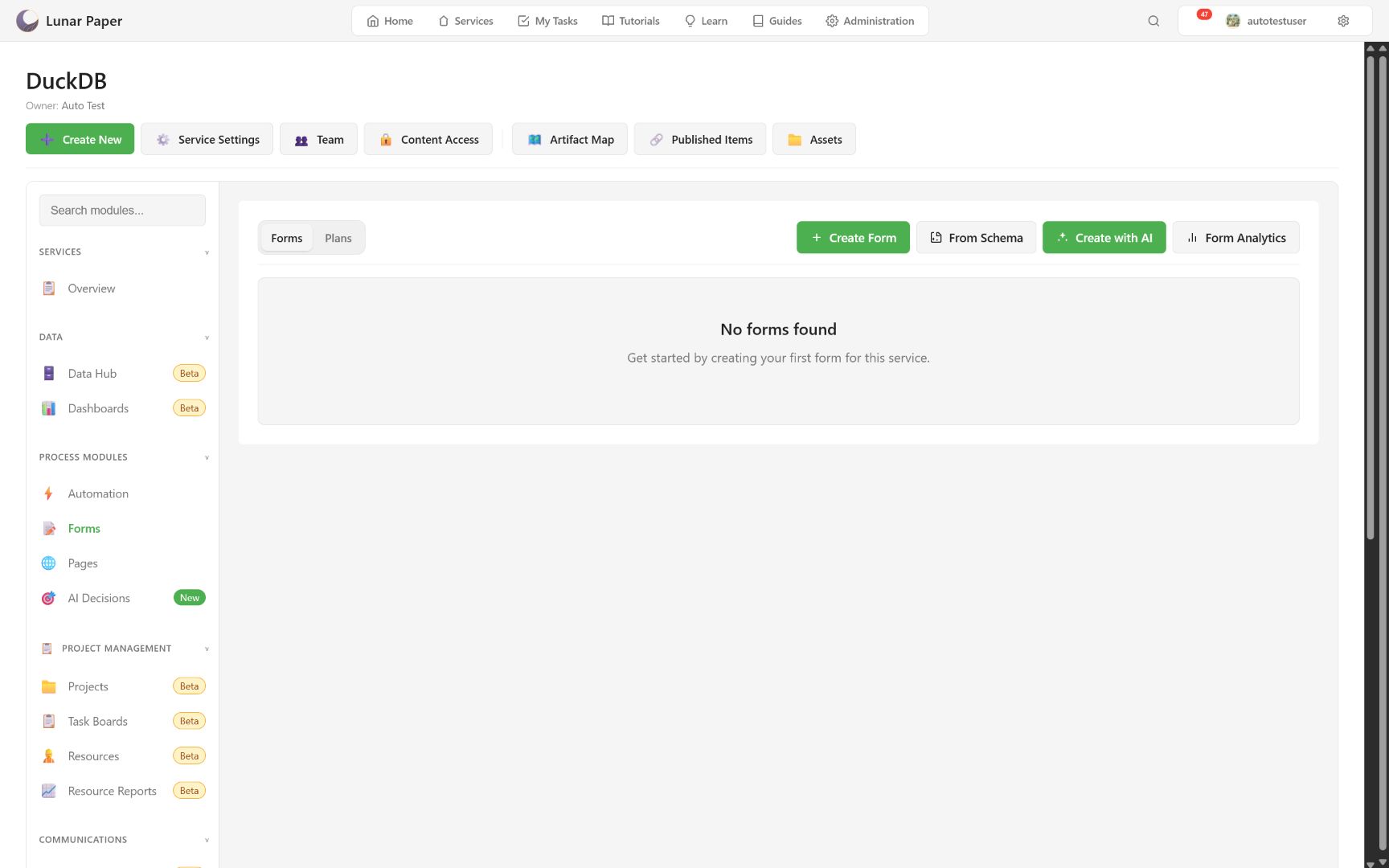Click the Published Items link icon

coord(657,140)
